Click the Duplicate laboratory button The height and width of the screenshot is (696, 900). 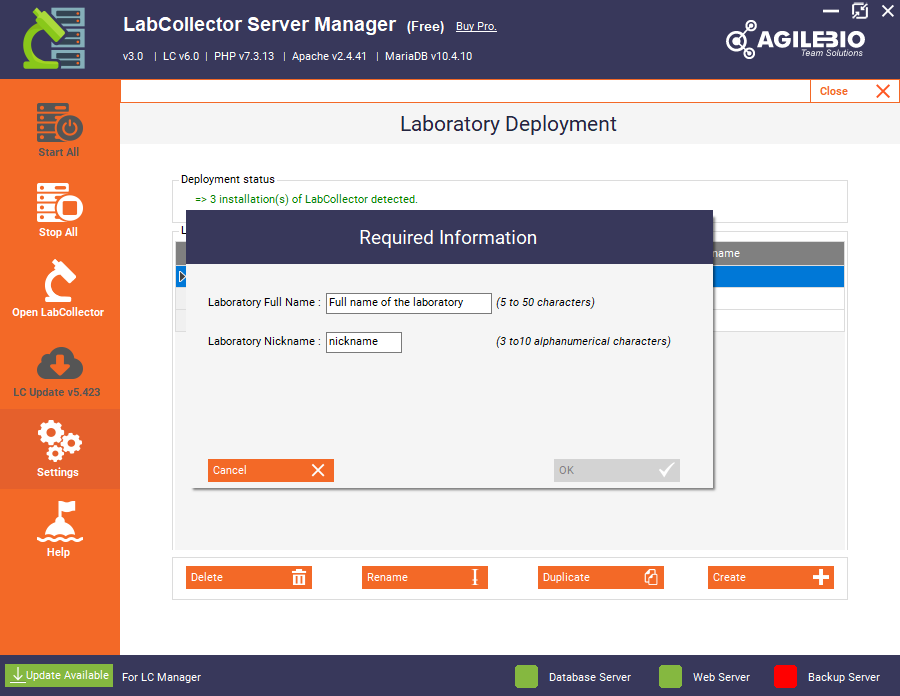(x=601, y=577)
